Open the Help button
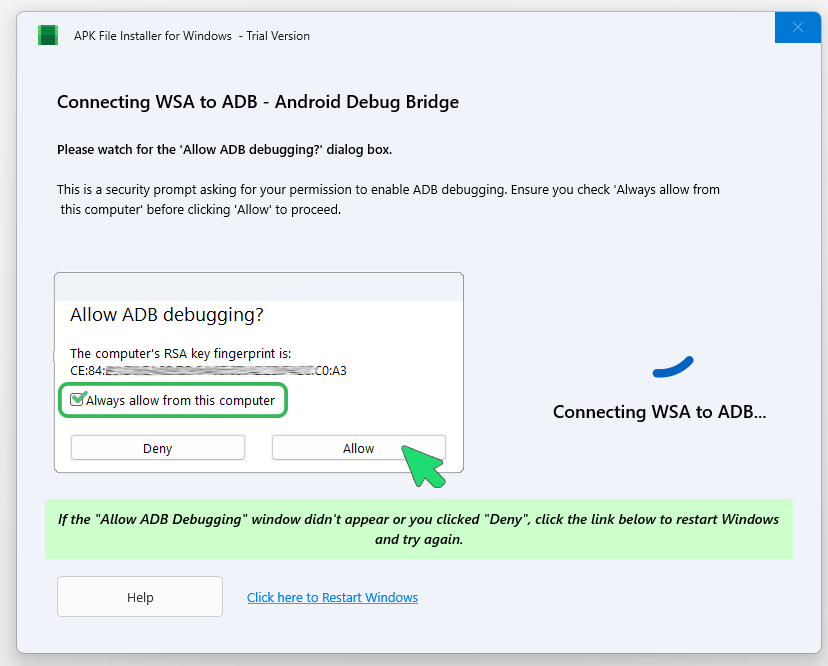 (140, 597)
